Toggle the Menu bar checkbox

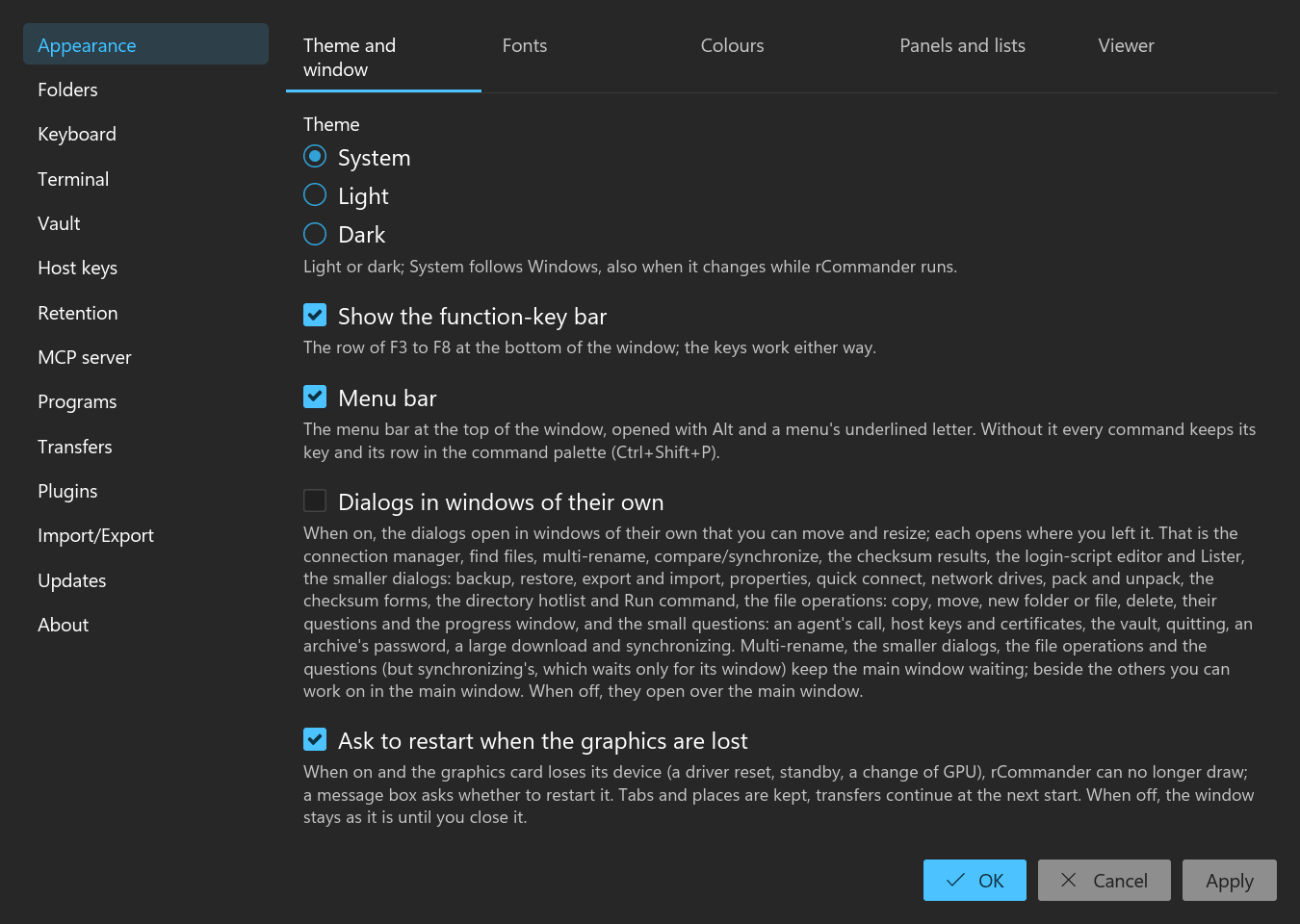(x=315, y=397)
